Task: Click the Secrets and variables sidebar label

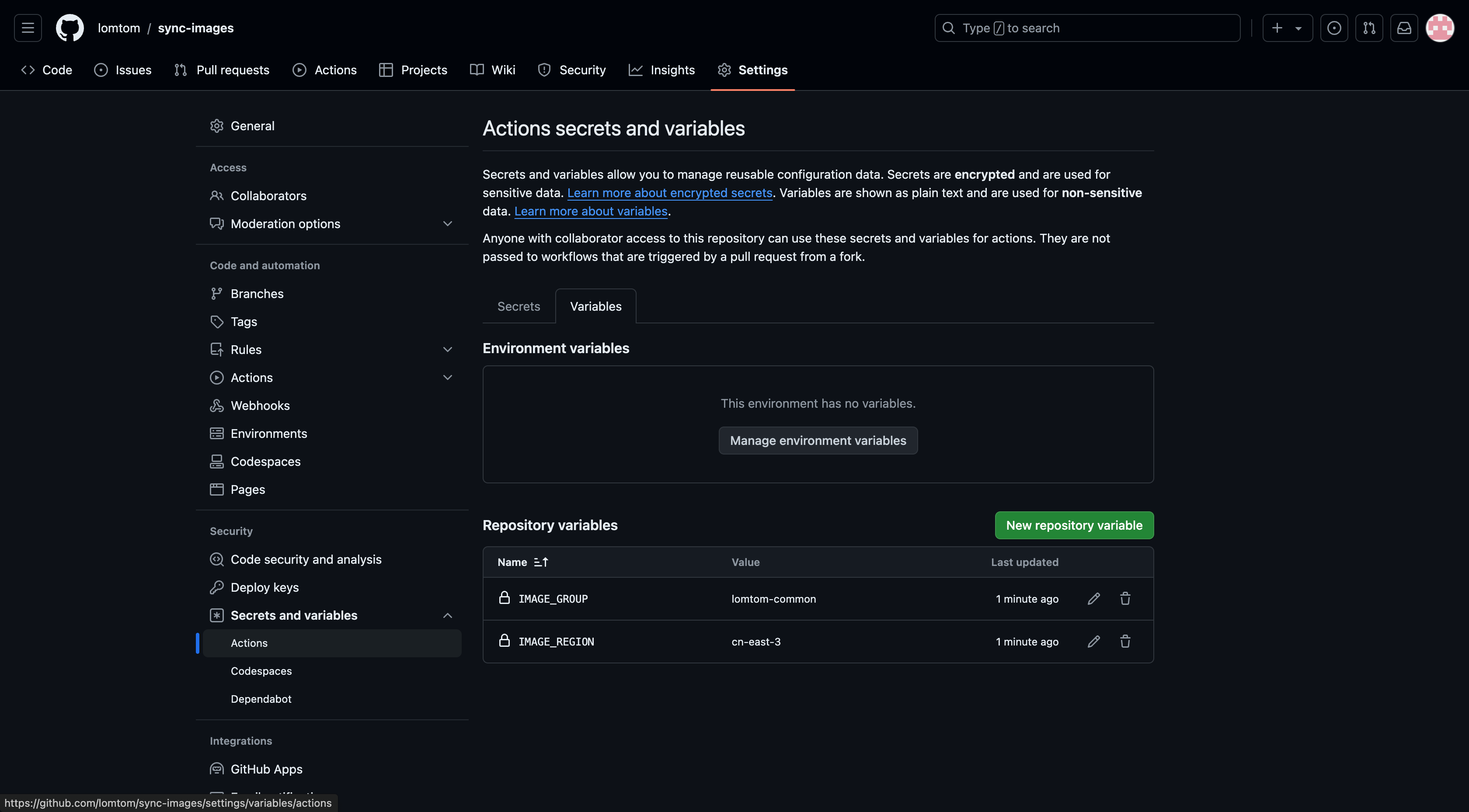Action: (x=294, y=615)
